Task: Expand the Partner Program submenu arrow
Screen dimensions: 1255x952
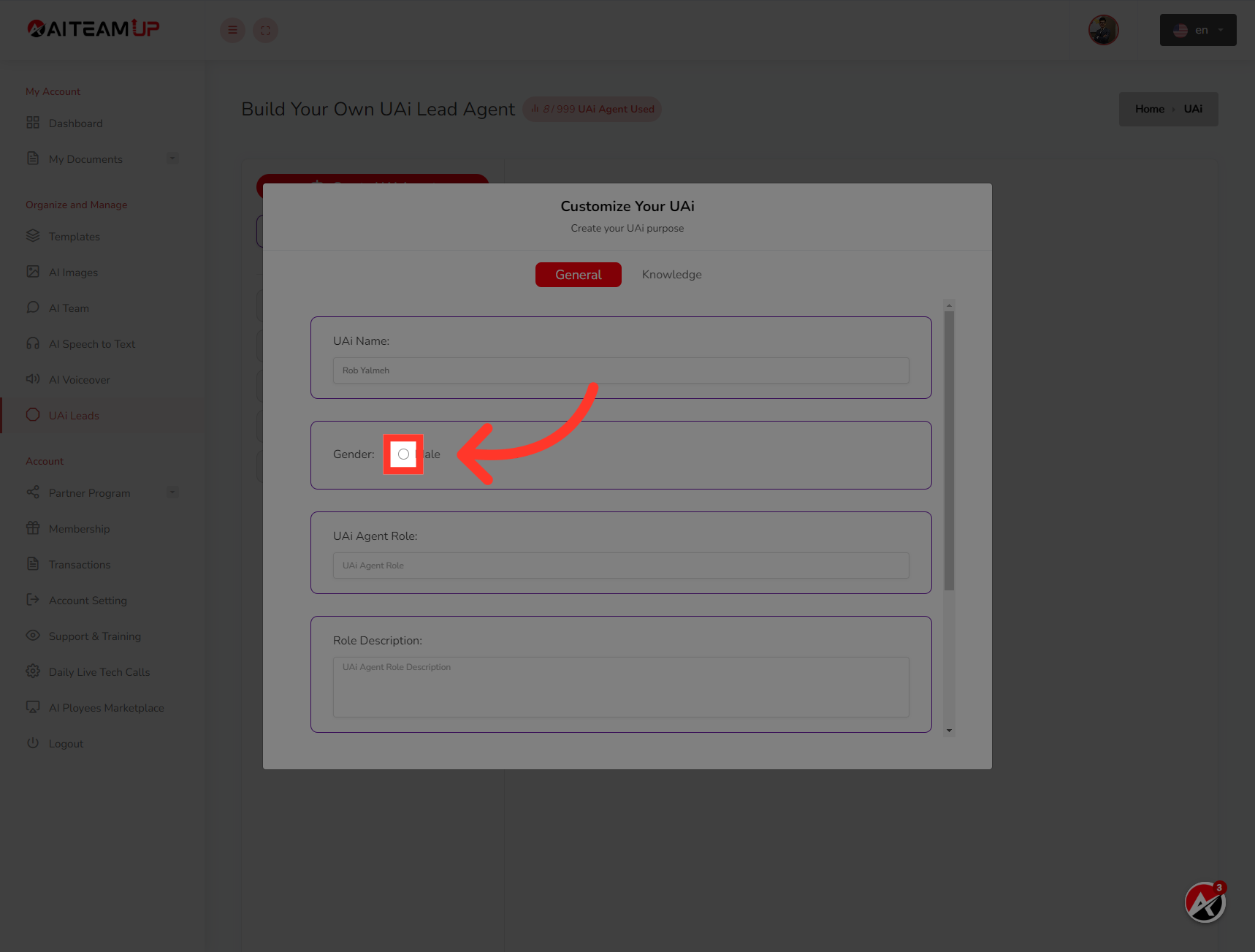Action: (172, 492)
